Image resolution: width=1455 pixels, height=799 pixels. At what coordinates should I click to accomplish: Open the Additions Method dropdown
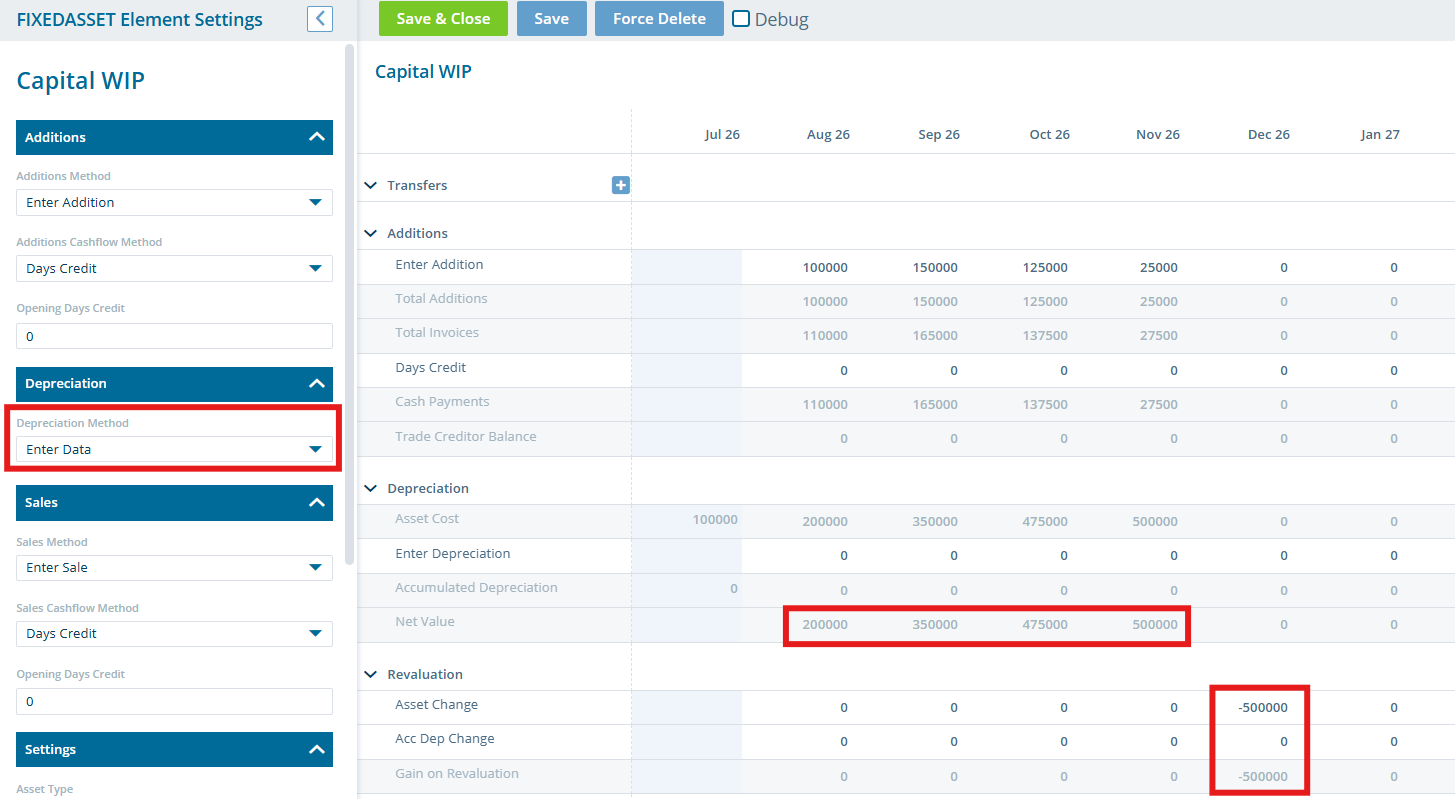click(174, 202)
